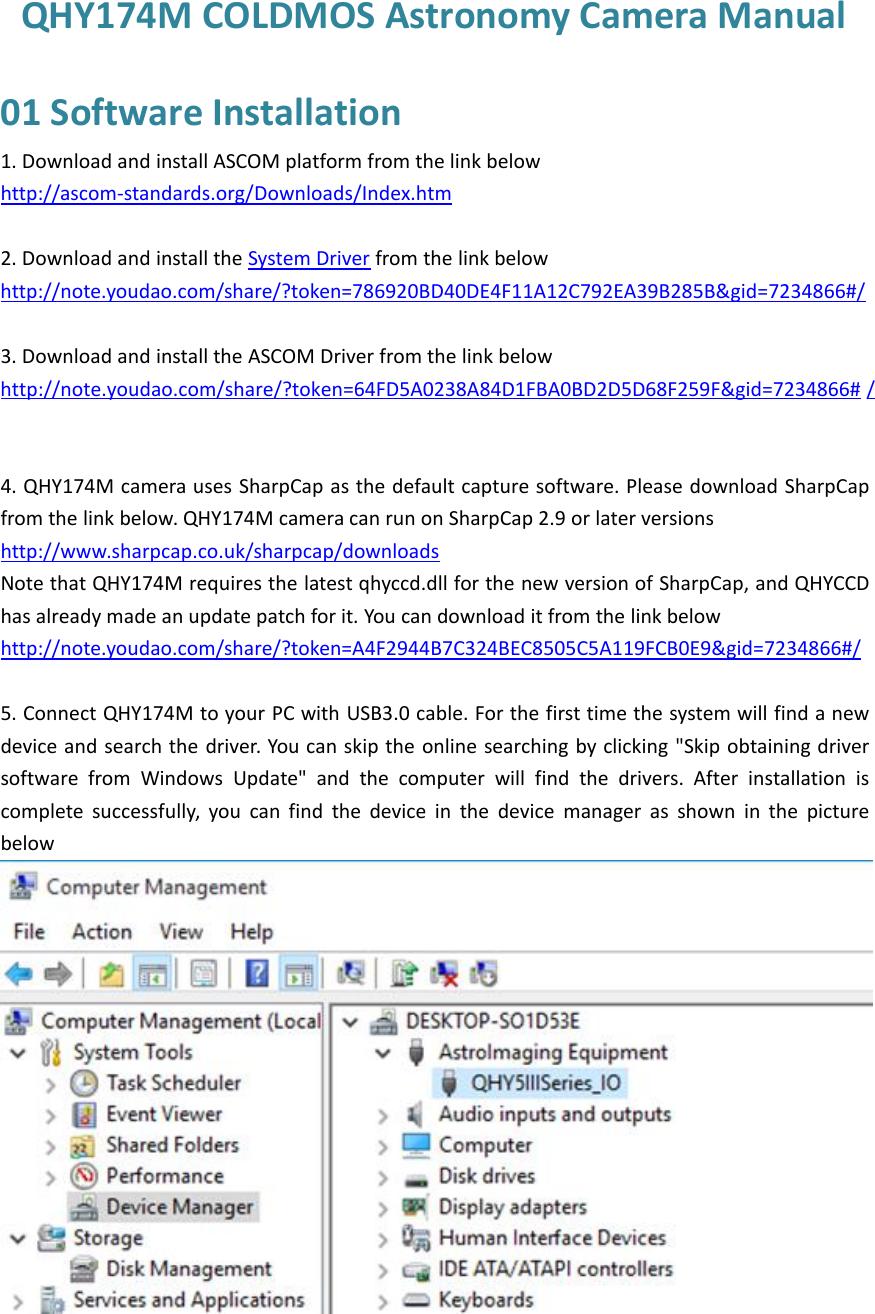The height and width of the screenshot is (1314, 875).
Task: Click the gray forward navigation arrow
Action: click(x=57, y=972)
